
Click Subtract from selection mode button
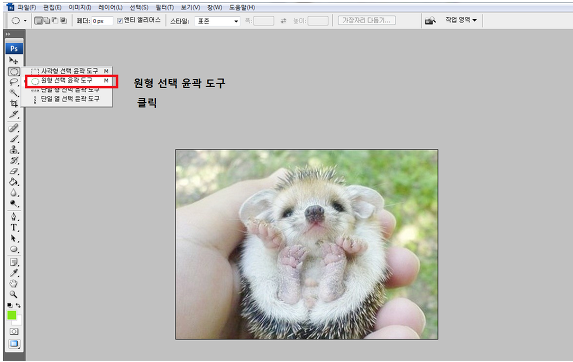pos(55,21)
